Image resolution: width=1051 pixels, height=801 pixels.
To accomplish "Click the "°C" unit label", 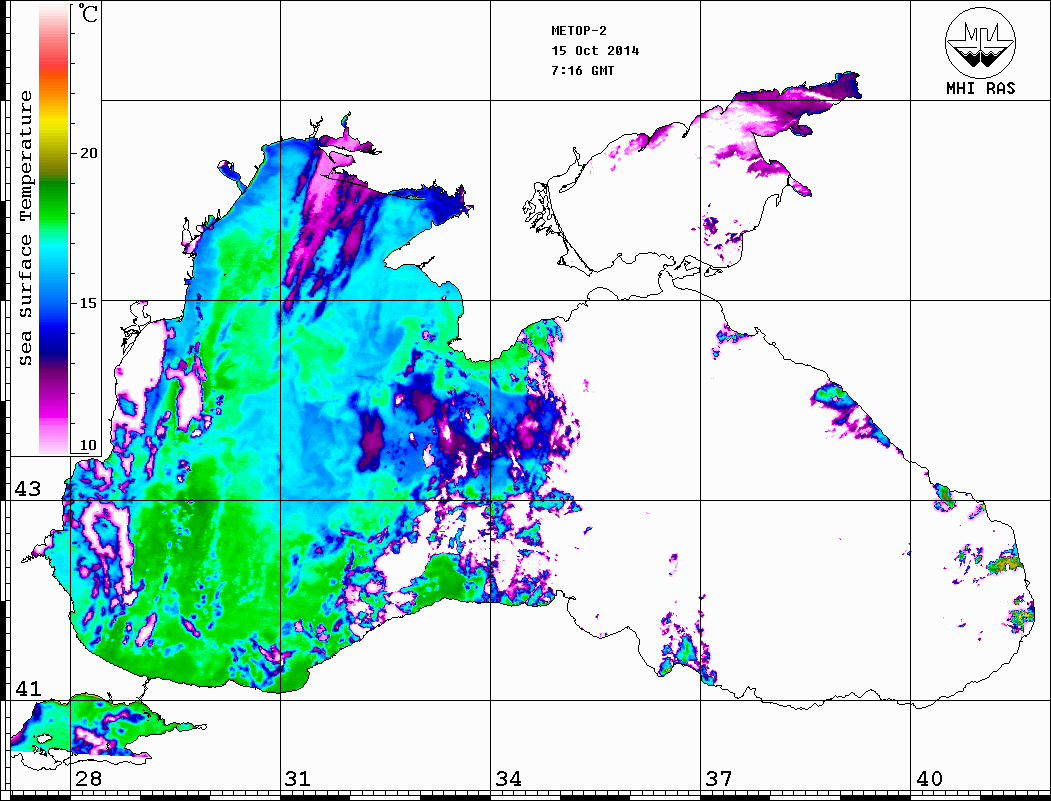I will pos(87,13).
